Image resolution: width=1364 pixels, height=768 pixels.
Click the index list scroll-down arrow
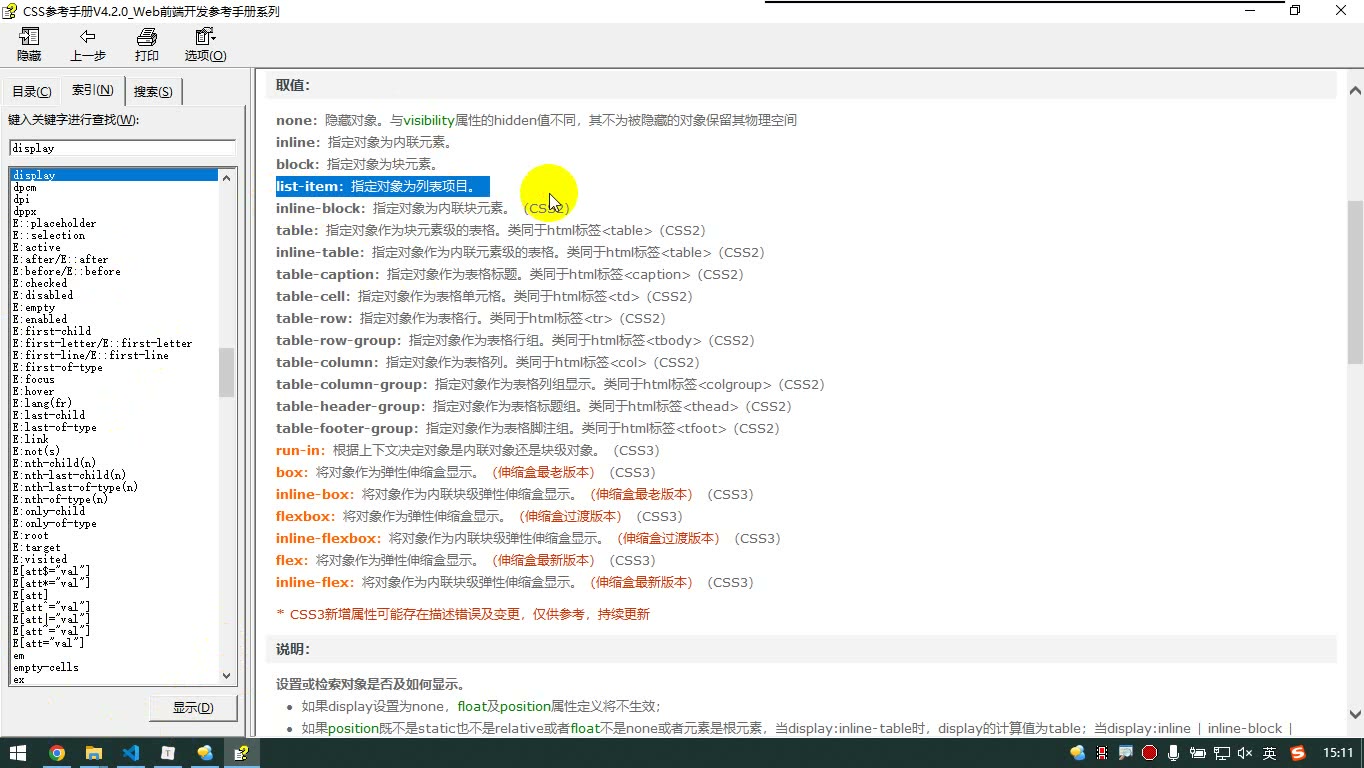(x=226, y=676)
